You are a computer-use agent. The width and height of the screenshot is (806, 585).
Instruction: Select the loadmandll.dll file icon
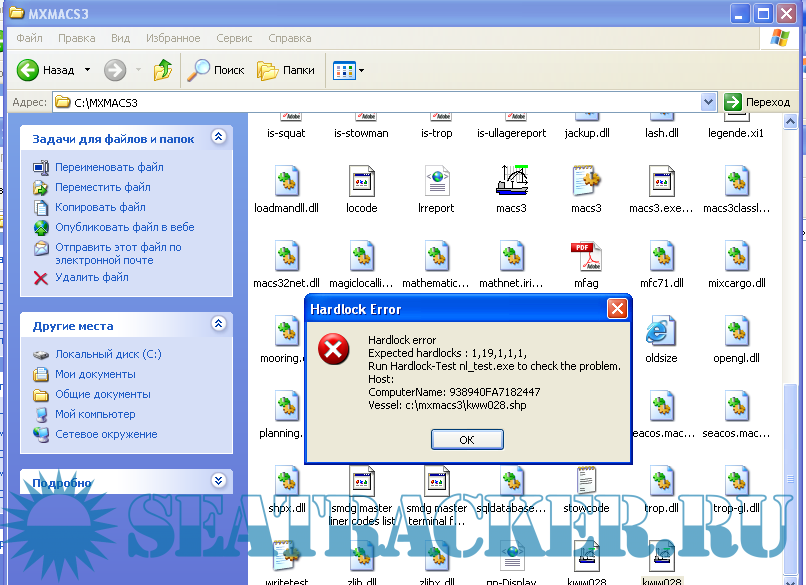(x=286, y=183)
